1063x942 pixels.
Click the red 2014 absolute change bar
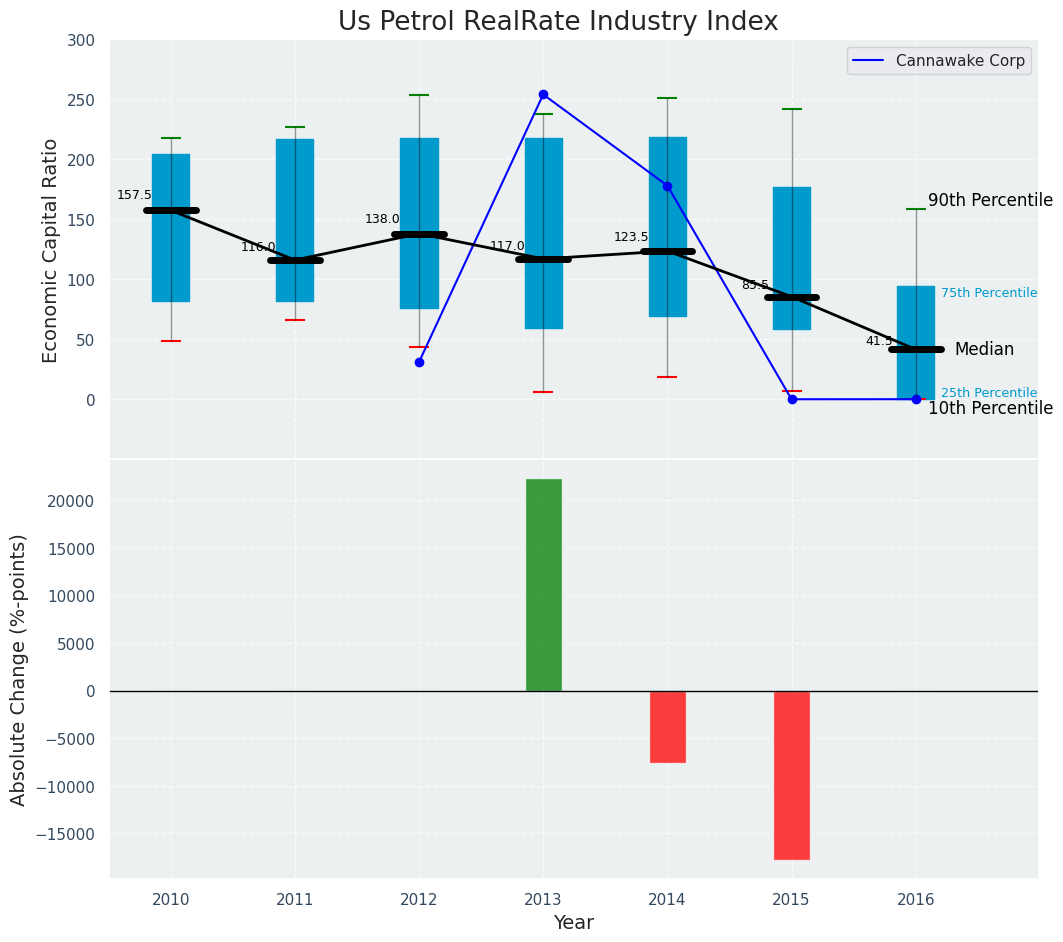click(667, 727)
